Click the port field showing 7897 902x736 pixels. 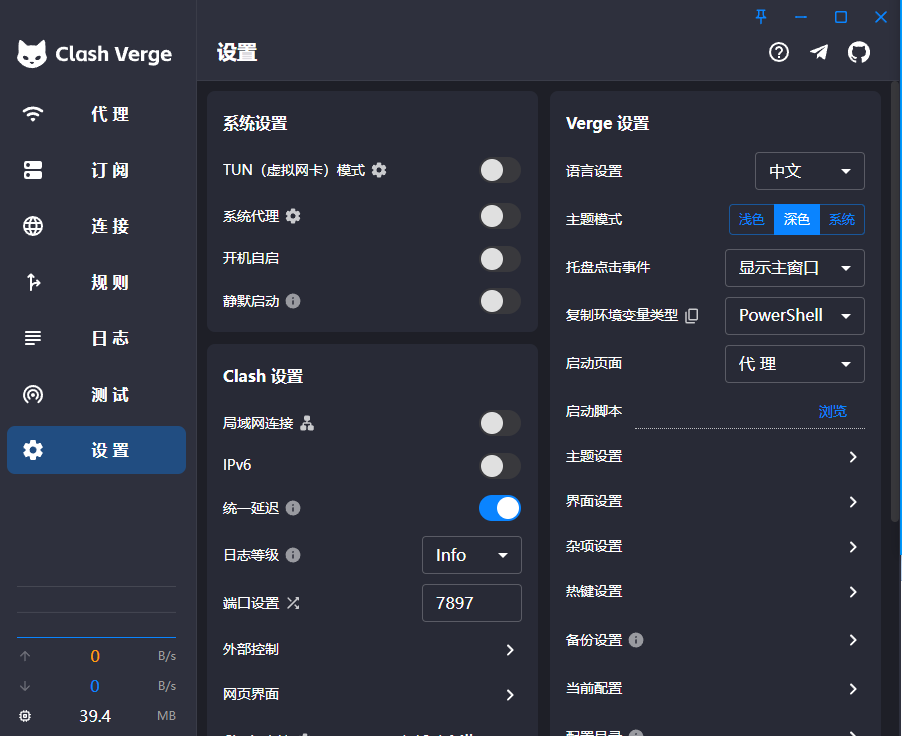coord(472,602)
